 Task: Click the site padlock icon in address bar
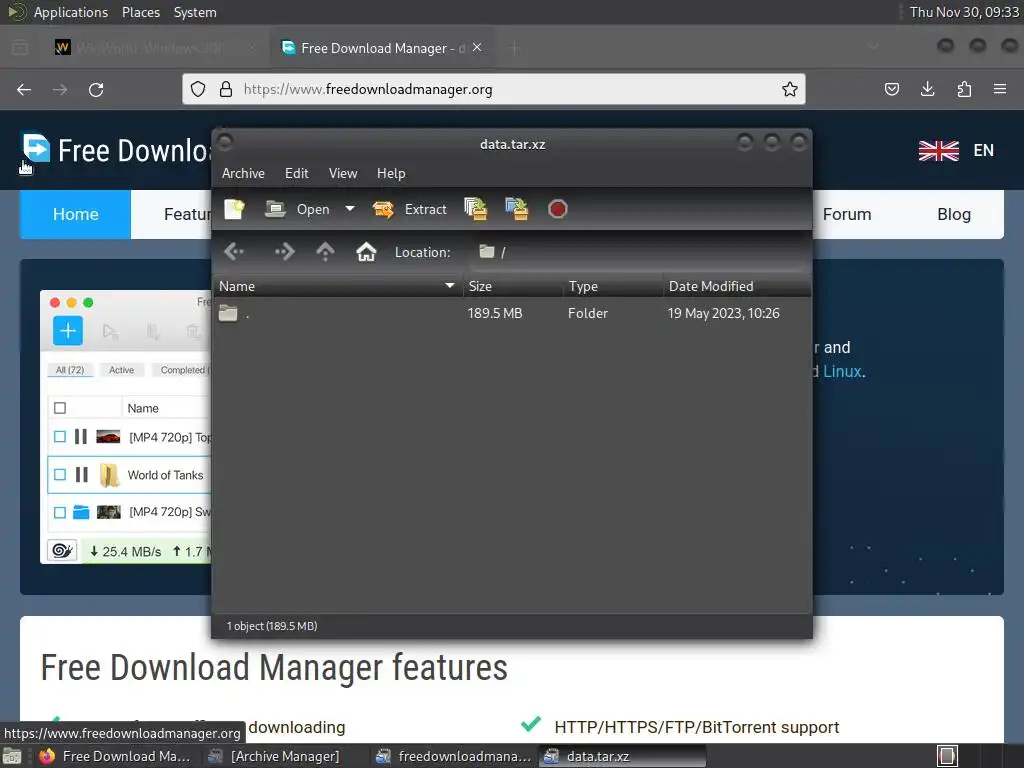(x=226, y=89)
